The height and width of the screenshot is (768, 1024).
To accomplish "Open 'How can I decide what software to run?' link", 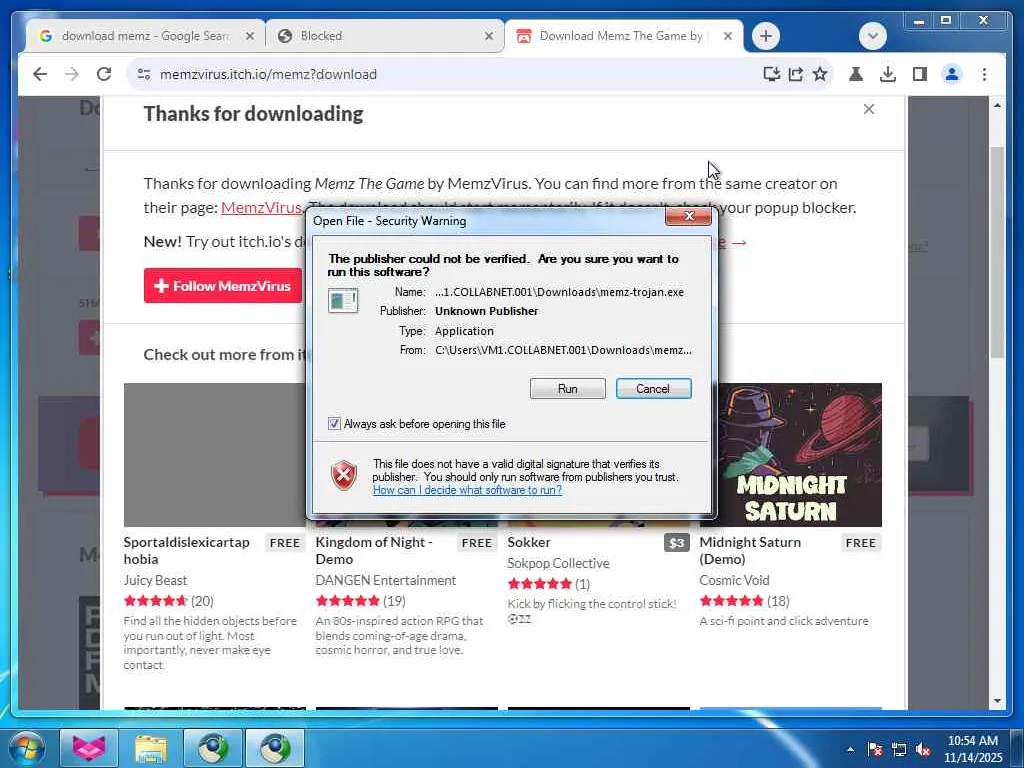I will point(467,490).
